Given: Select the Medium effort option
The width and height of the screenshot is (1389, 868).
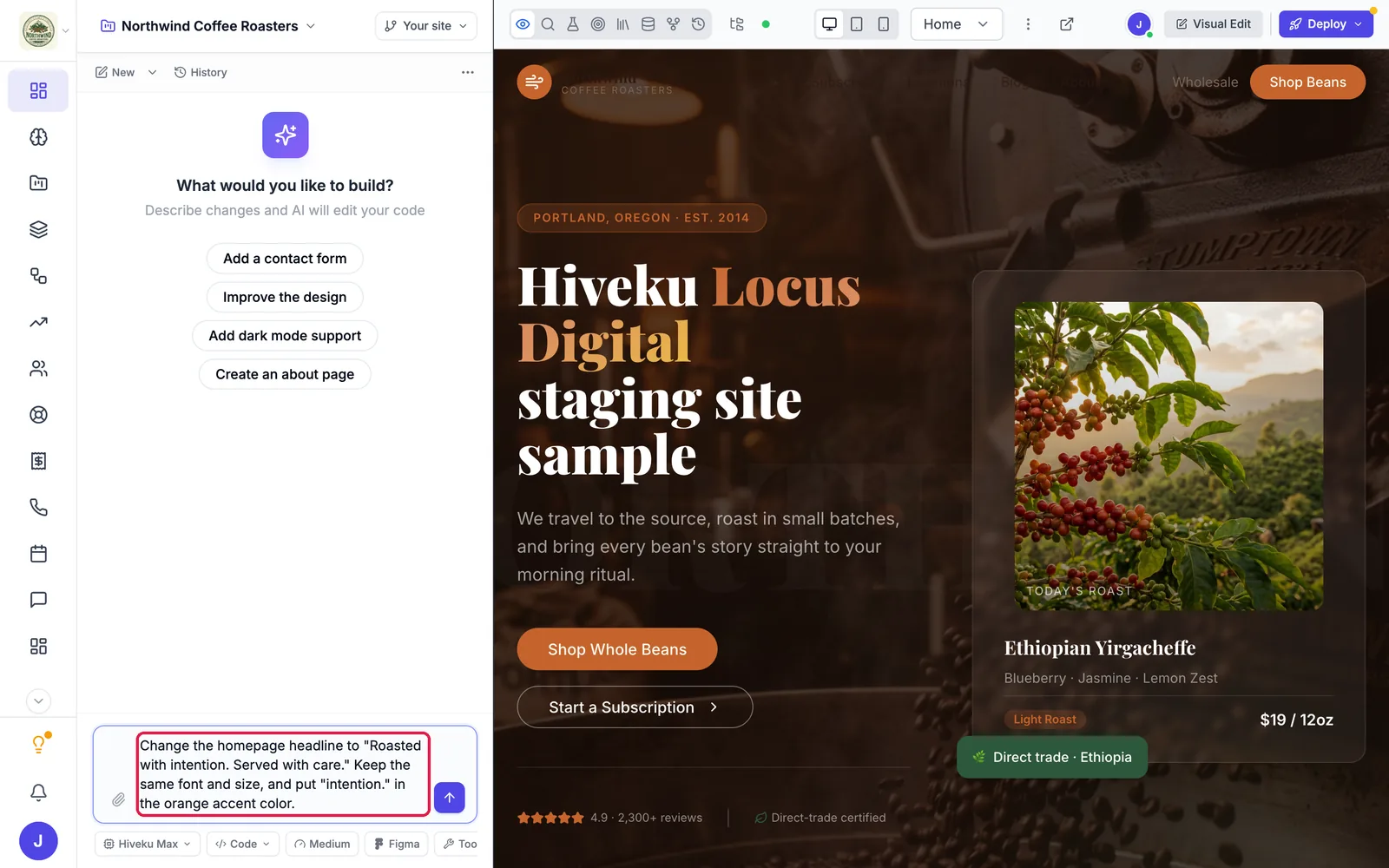Looking at the screenshot, I should click(x=322, y=844).
